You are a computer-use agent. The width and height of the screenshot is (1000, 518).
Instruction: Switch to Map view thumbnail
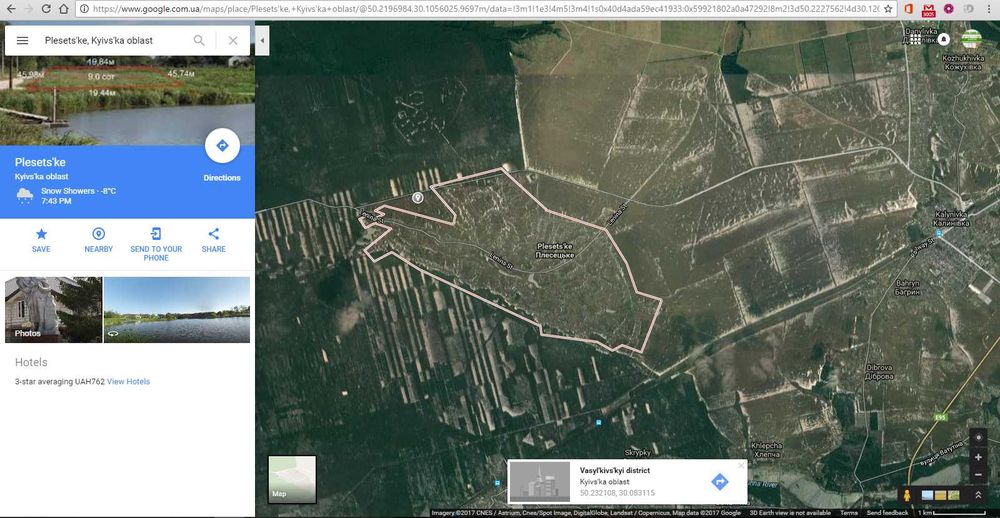(292, 479)
